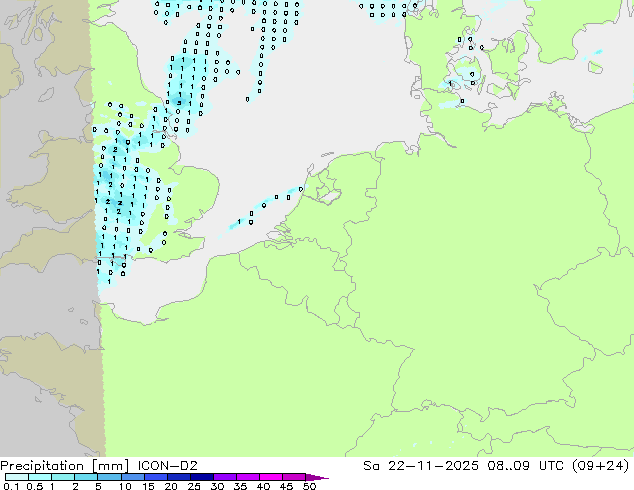Click the 'Sa 22-11-2025' date text

[x=421, y=466]
